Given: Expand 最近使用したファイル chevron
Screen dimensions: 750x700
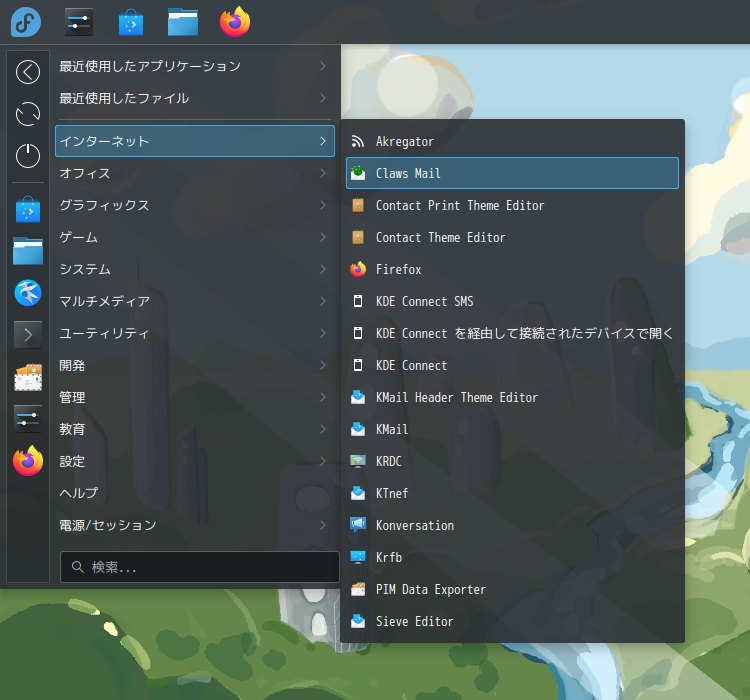Looking at the screenshot, I should [323, 98].
